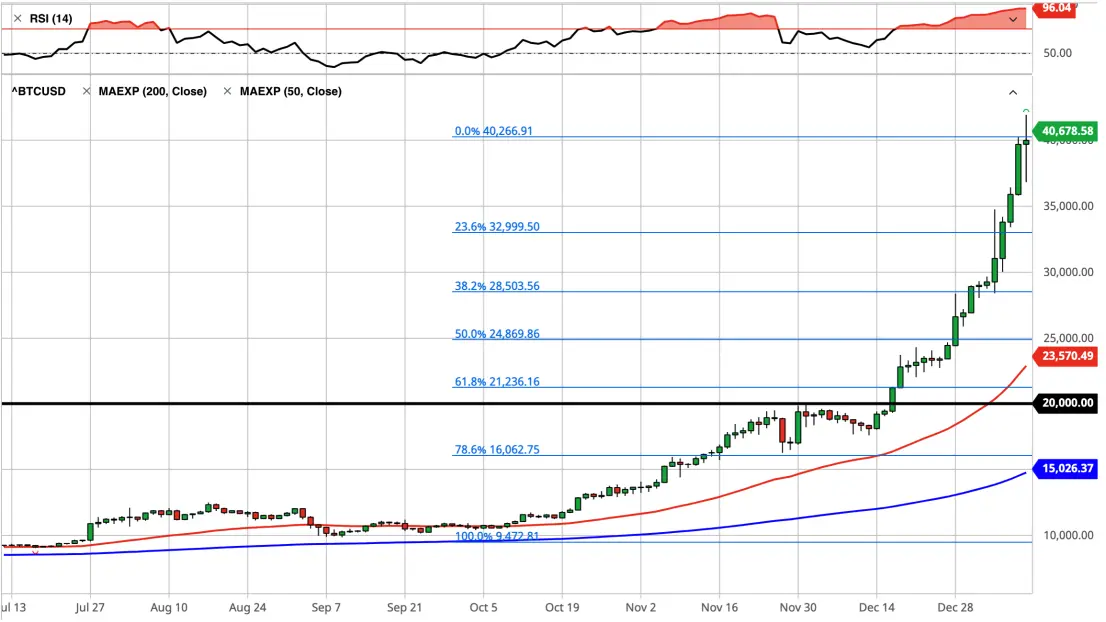Viewport: 1106px width, 622px height.
Task: Select the 61.8% 21,236.16 Fibonacci label
Action: point(497,382)
